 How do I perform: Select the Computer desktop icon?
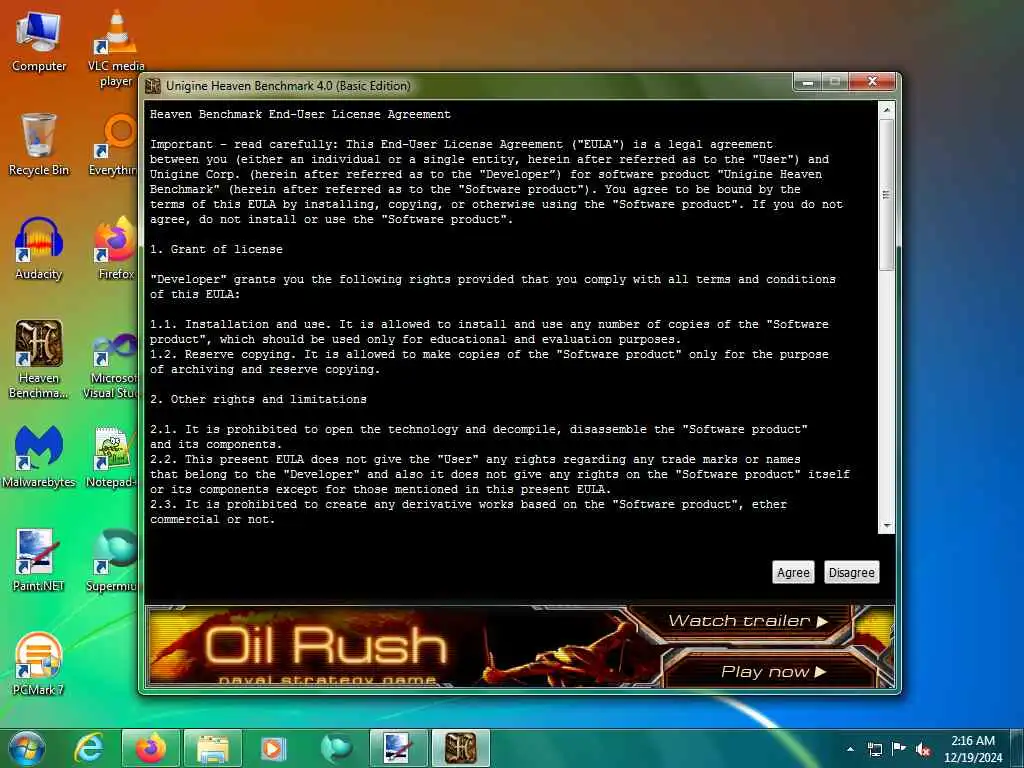[x=39, y=41]
